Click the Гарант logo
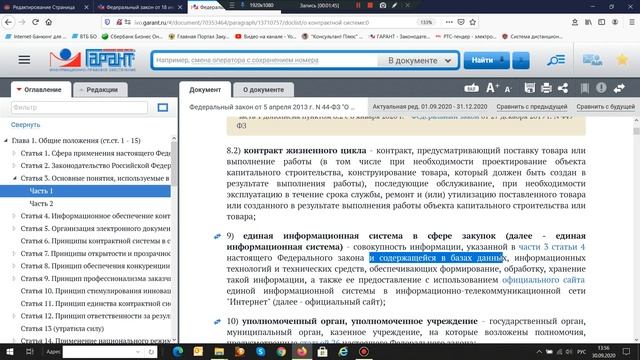 click(x=92, y=60)
